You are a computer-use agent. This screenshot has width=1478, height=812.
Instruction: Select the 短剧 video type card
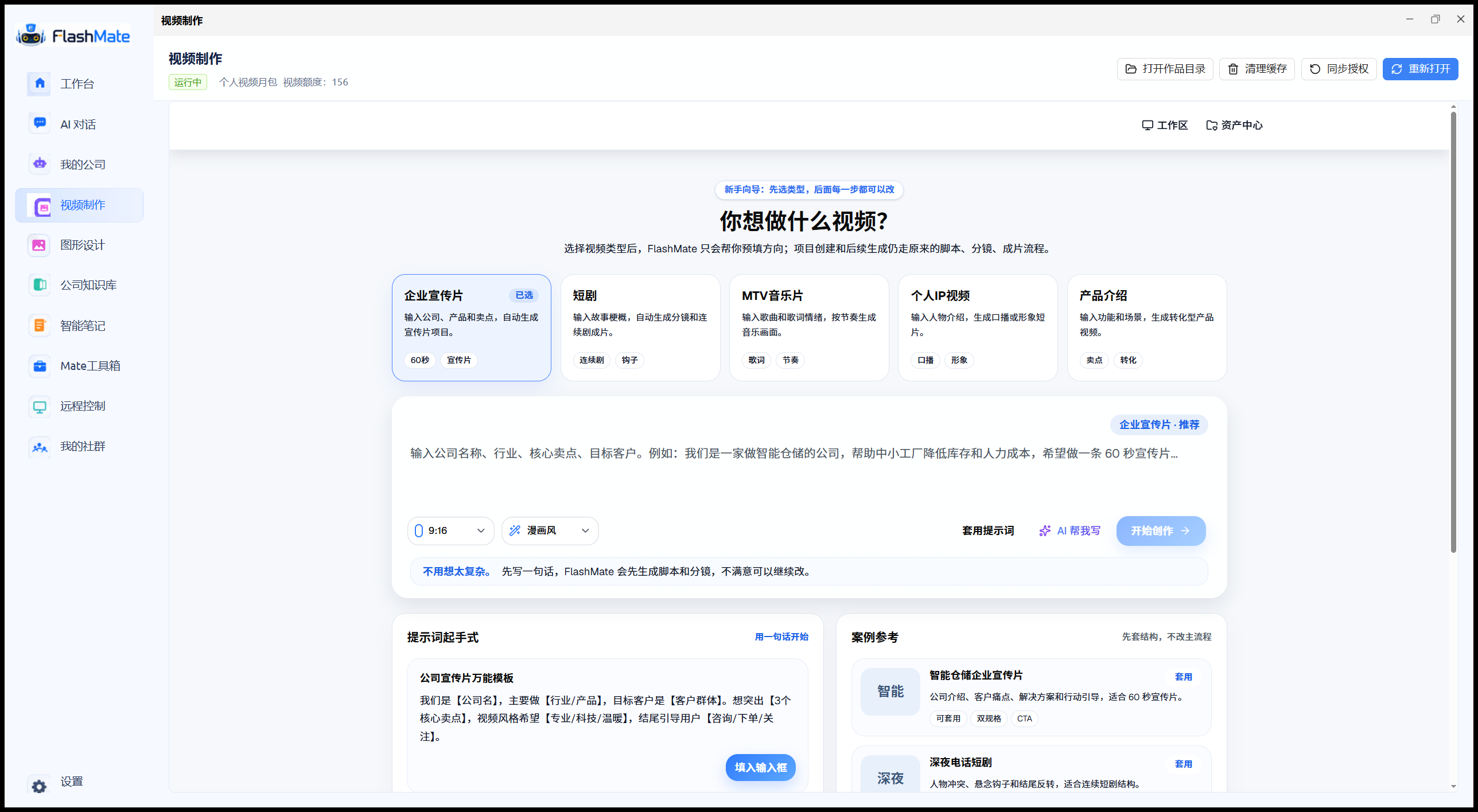pos(640,327)
